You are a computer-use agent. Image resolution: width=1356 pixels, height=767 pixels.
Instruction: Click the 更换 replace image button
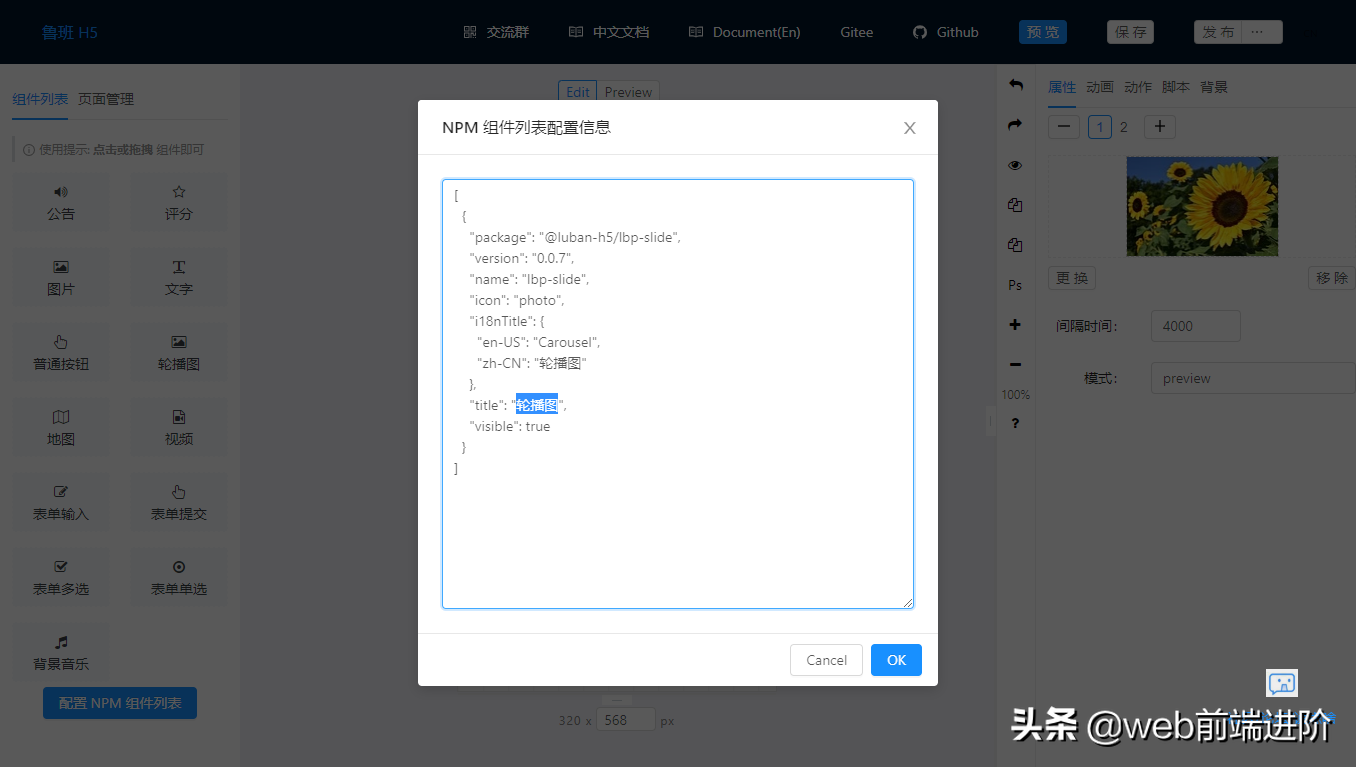click(1073, 278)
